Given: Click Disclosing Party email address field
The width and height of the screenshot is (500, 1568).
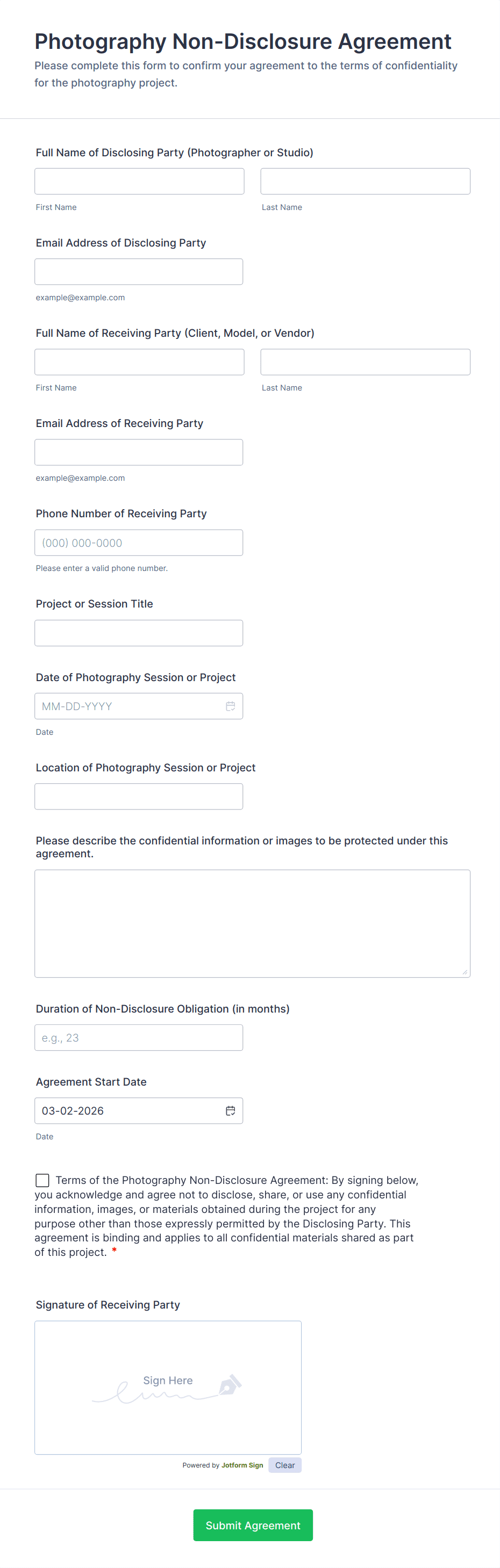Looking at the screenshot, I should pos(138,271).
